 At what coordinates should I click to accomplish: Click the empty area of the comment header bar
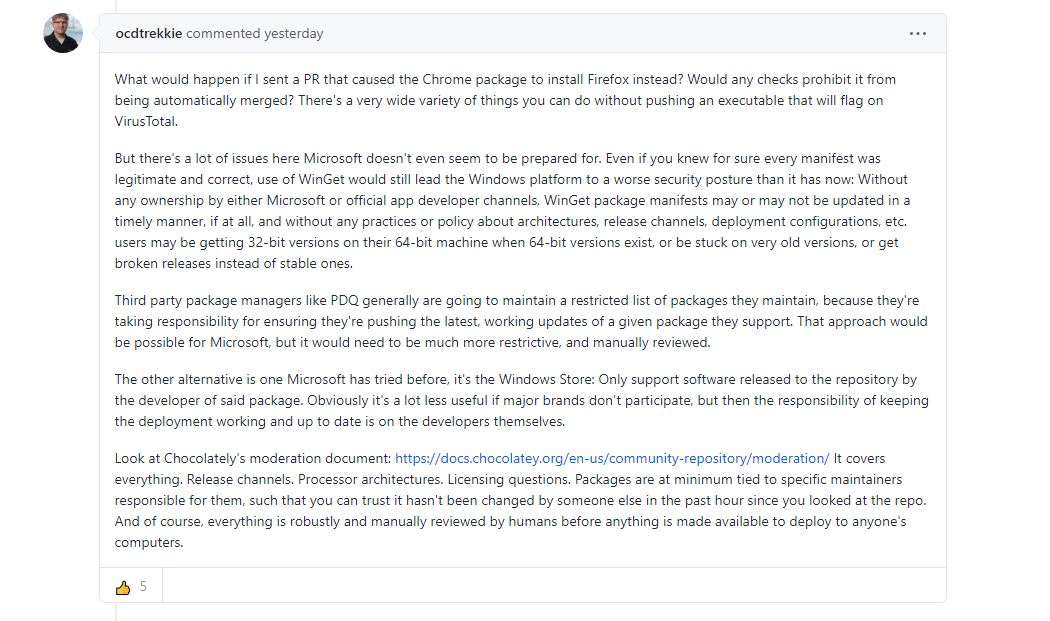(600, 33)
